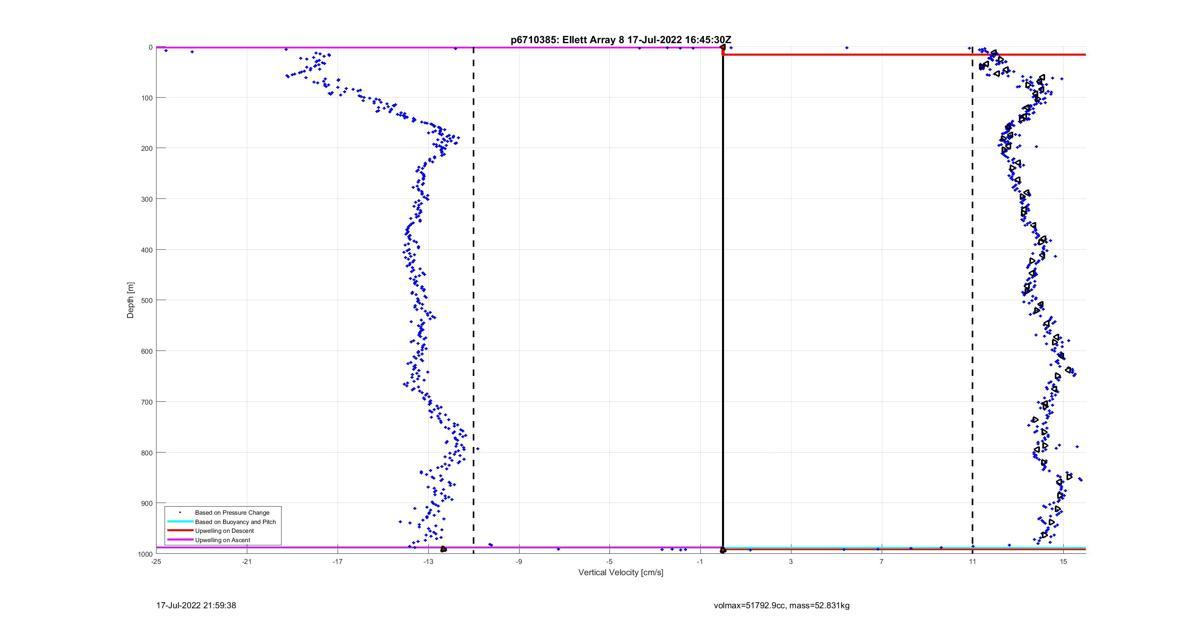The height and width of the screenshot is (622, 1200).
Task: Click x-axis tick label '-25'
Action: tap(156, 562)
